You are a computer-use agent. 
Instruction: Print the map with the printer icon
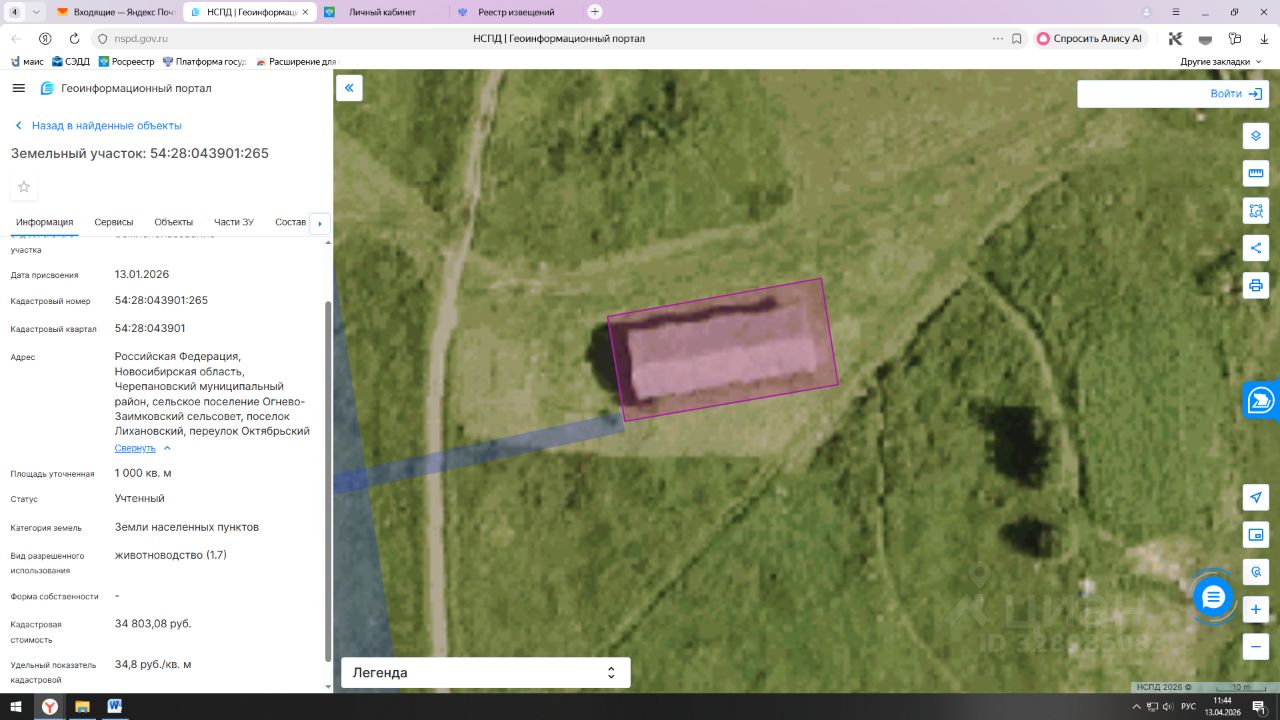(x=1256, y=285)
